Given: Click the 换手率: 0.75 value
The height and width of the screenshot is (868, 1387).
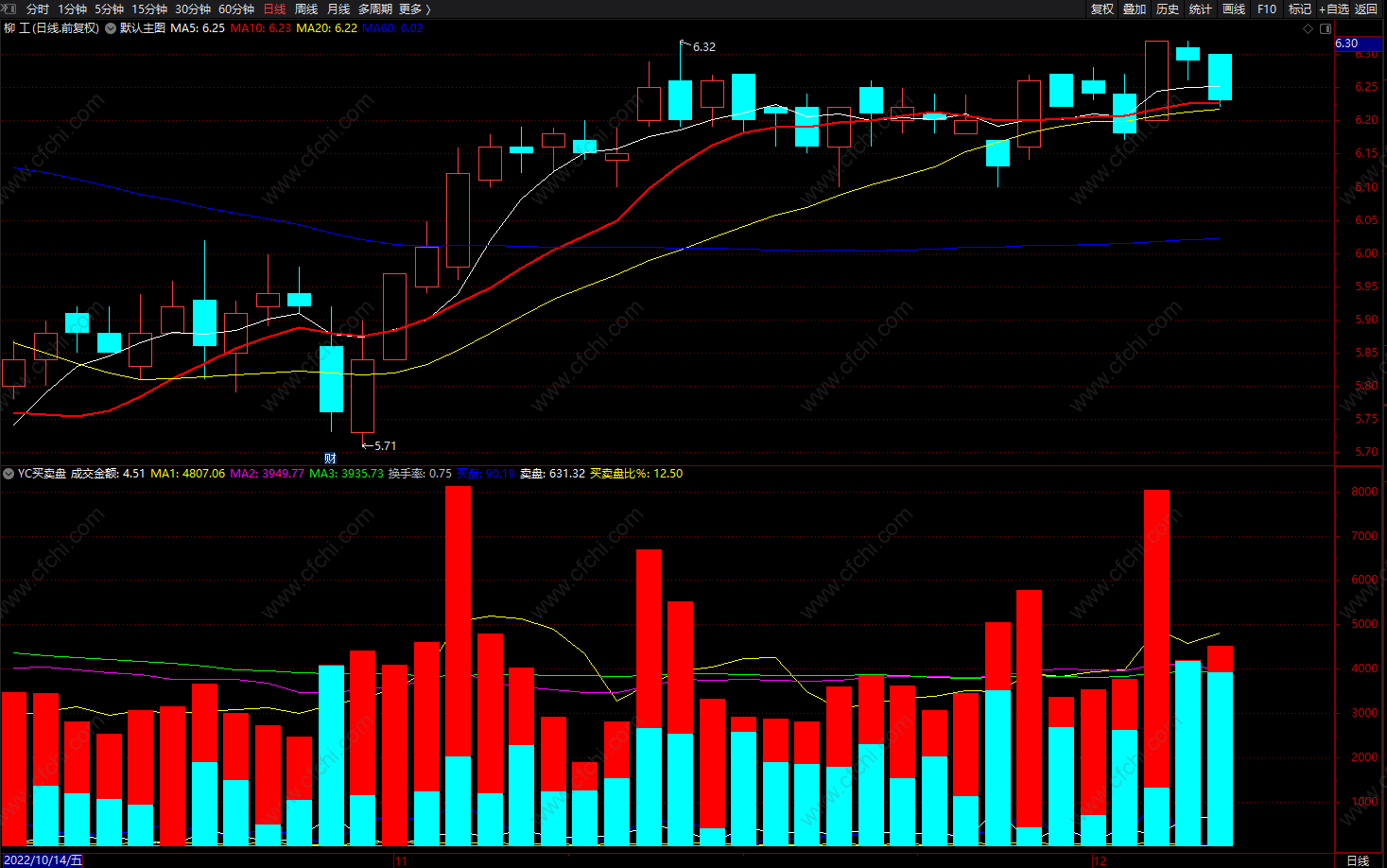Looking at the screenshot, I should pos(420,474).
